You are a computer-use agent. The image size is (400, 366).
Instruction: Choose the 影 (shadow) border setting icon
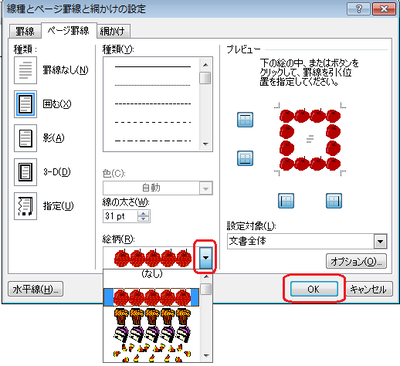pos(25,138)
